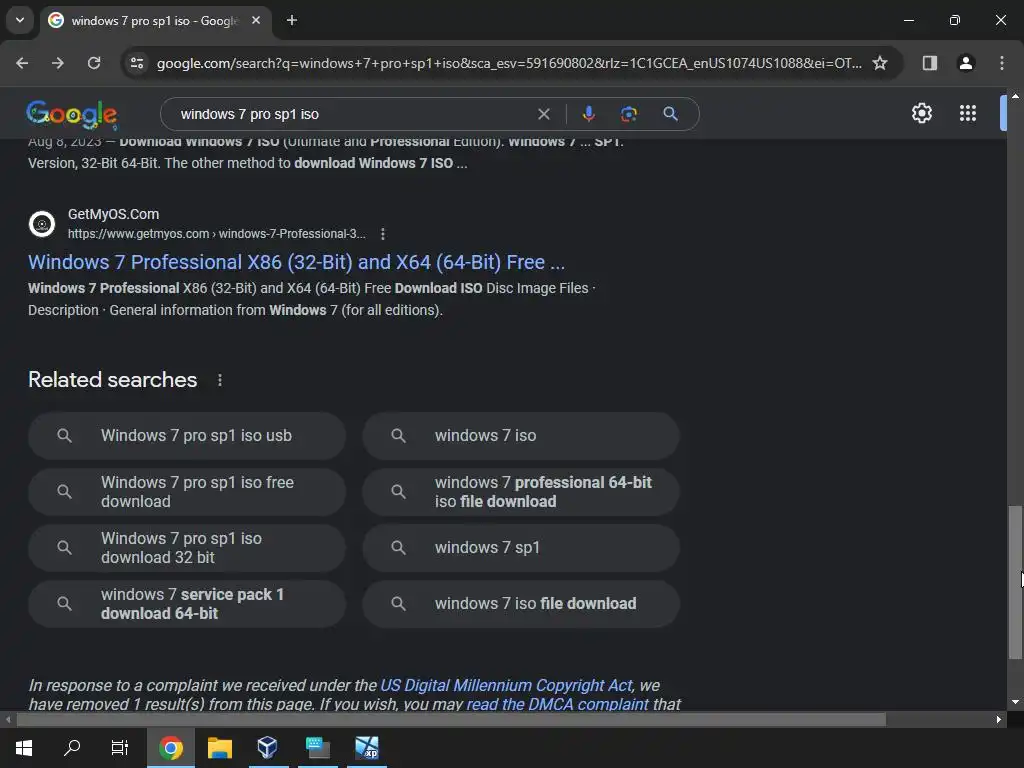Viewport: 1024px width, 768px height.
Task: Clear the search box text
Action: pos(543,114)
